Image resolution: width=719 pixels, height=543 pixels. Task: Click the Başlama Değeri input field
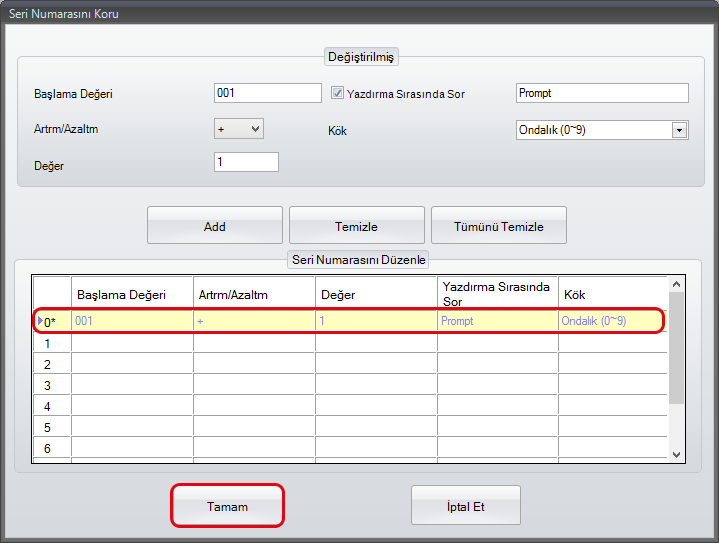pos(267,93)
